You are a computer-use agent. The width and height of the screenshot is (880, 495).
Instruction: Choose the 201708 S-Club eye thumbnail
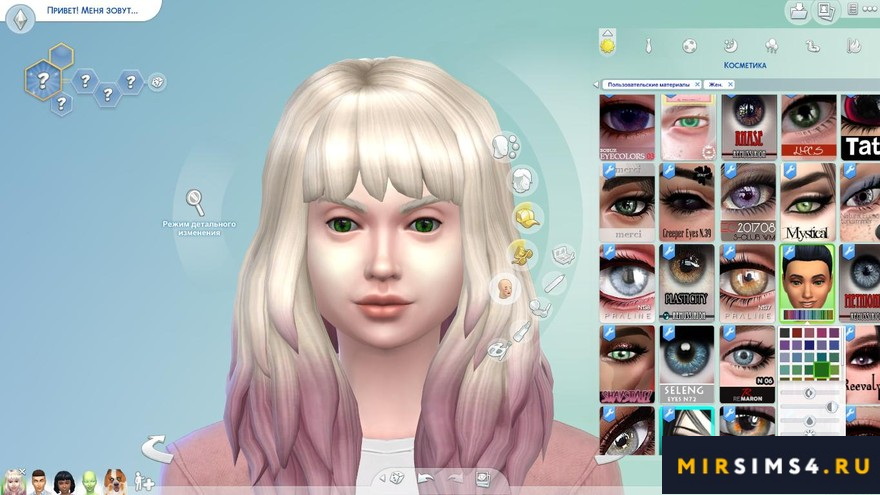point(748,202)
